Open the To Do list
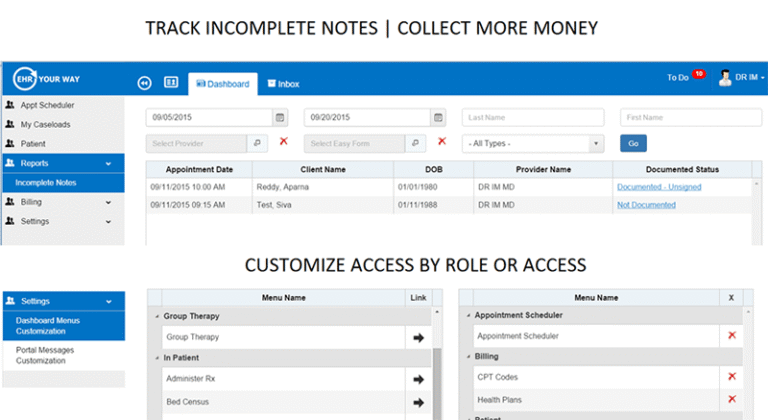This screenshot has height=420, width=768. pyautogui.click(x=677, y=77)
